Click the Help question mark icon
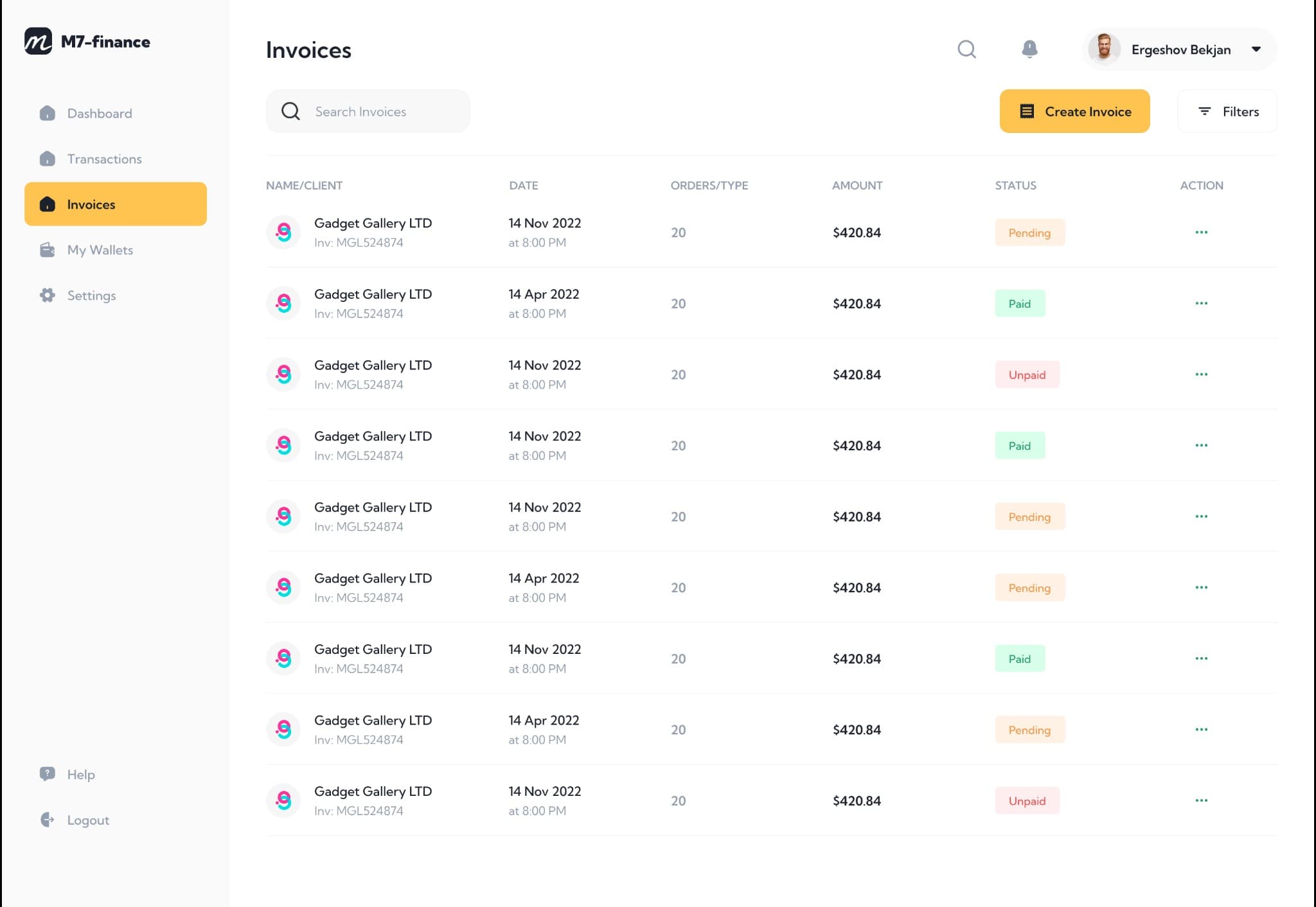Screen dimensions: 1316x907 46,774
